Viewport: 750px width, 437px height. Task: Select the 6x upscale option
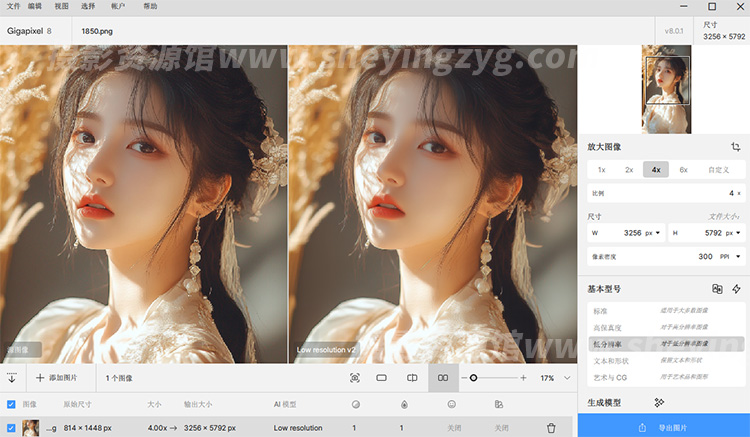point(683,170)
